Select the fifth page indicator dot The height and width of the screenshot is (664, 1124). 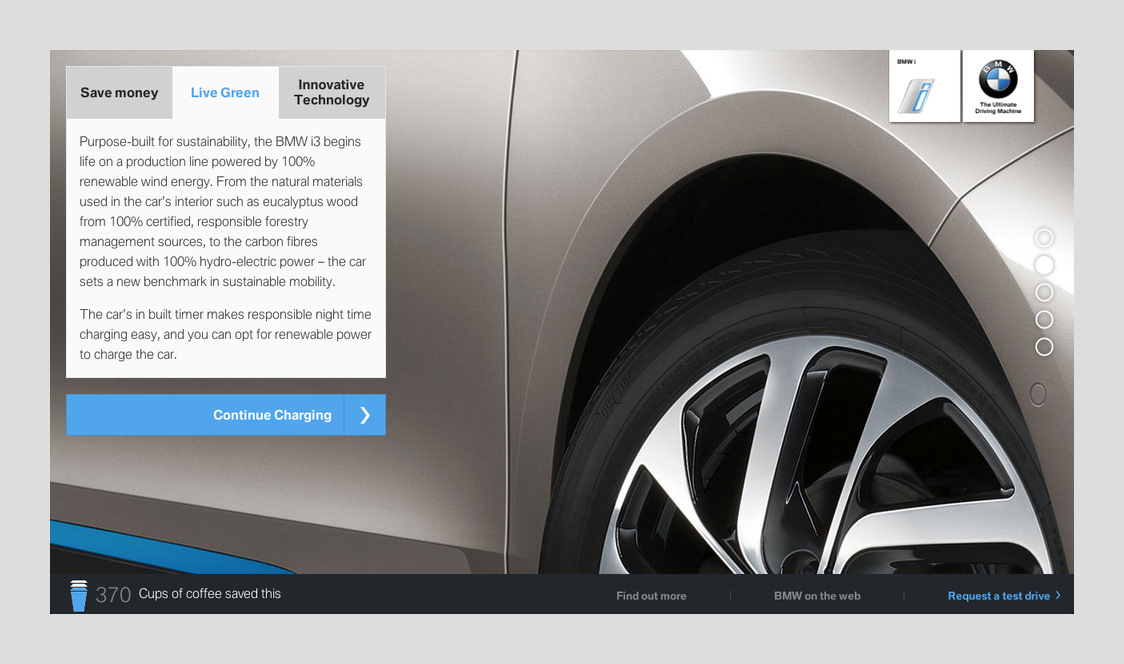pos(1044,347)
